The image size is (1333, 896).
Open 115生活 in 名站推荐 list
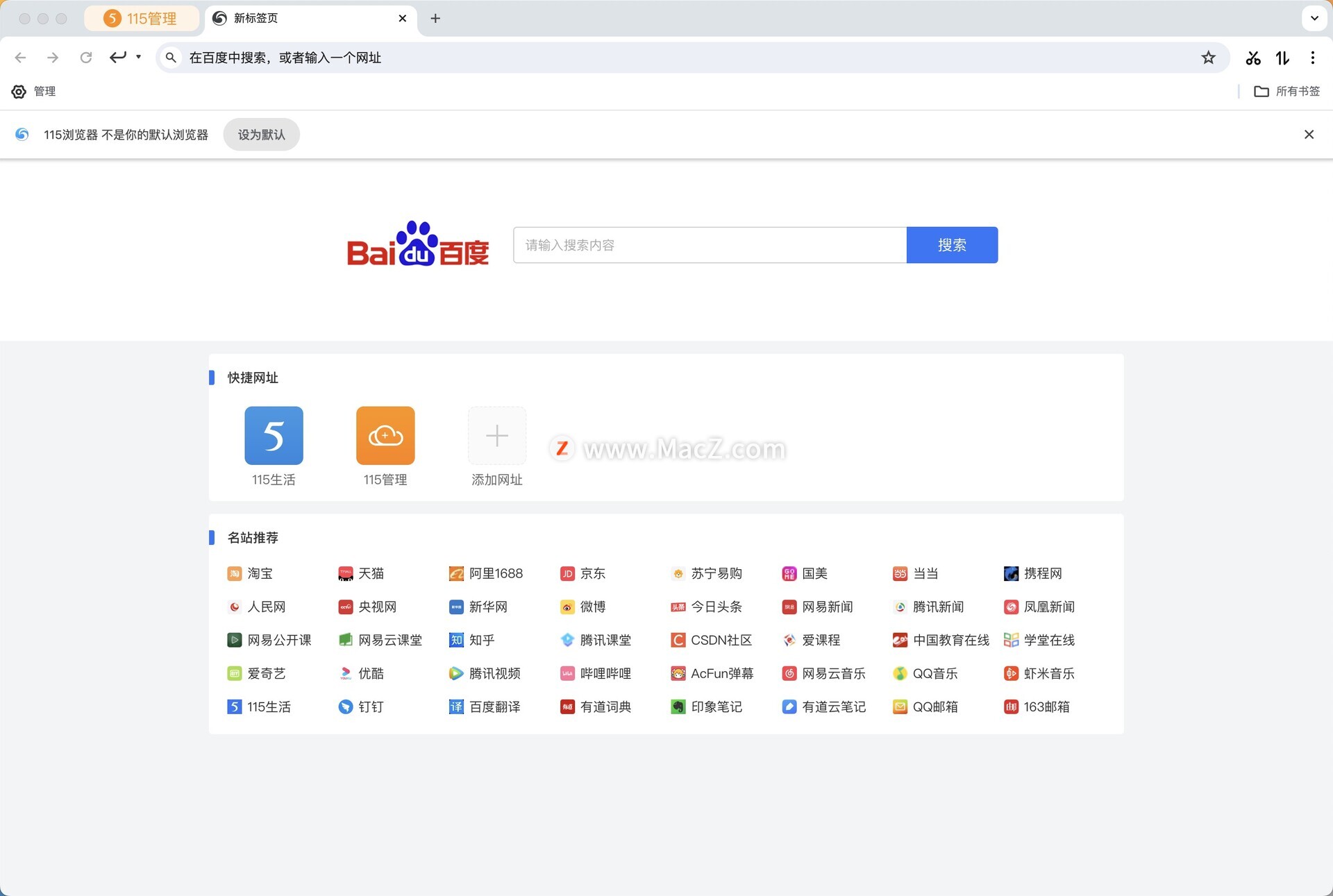[259, 707]
